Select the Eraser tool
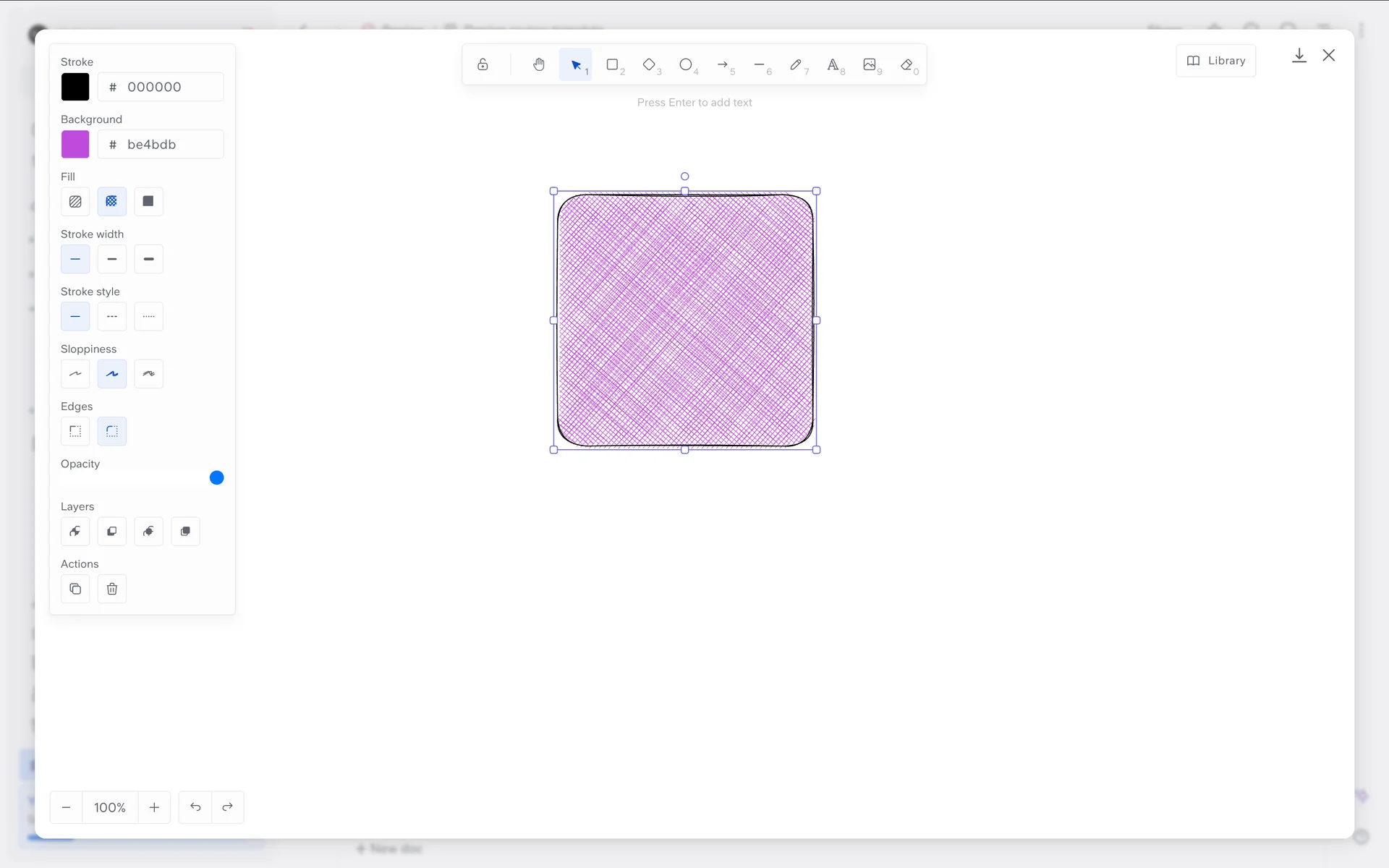Image resolution: width=1389 pixels, height=868 pixels. click(x=906, y=65)
